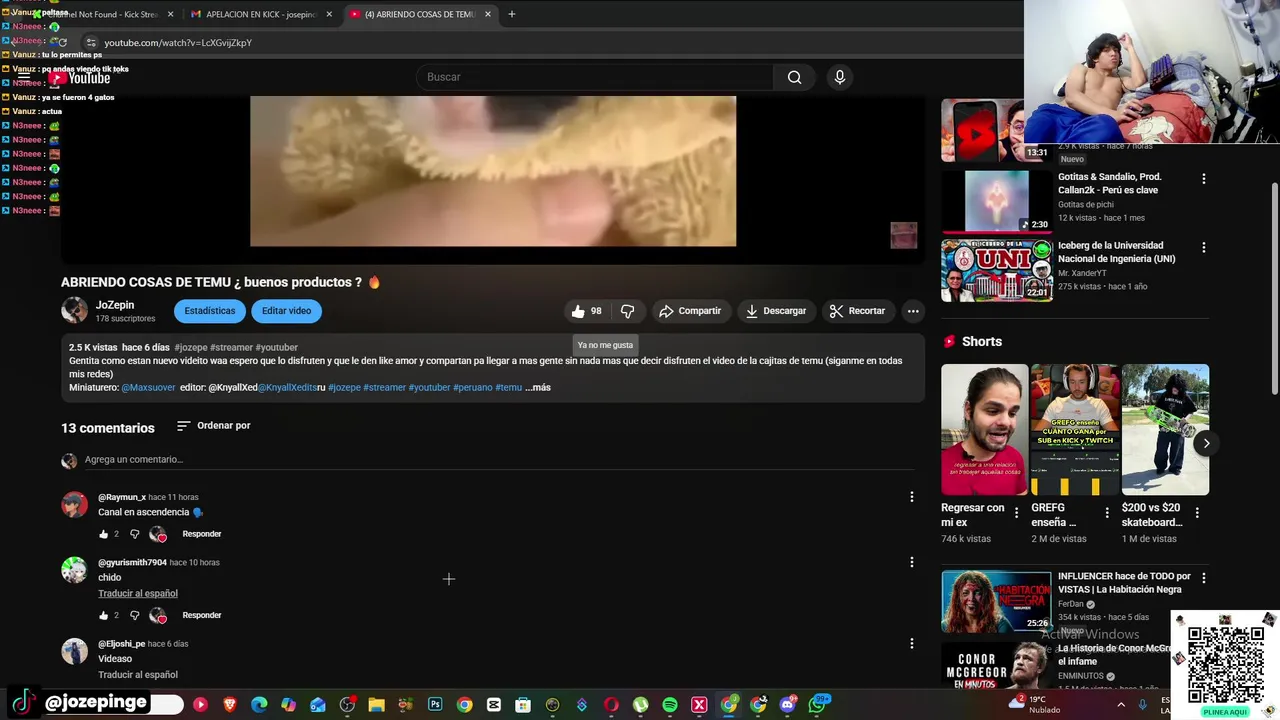The width and height of the screenshot is (1280, 720).
Task: Start voice search with the microphone
Action: pos(840,77)
